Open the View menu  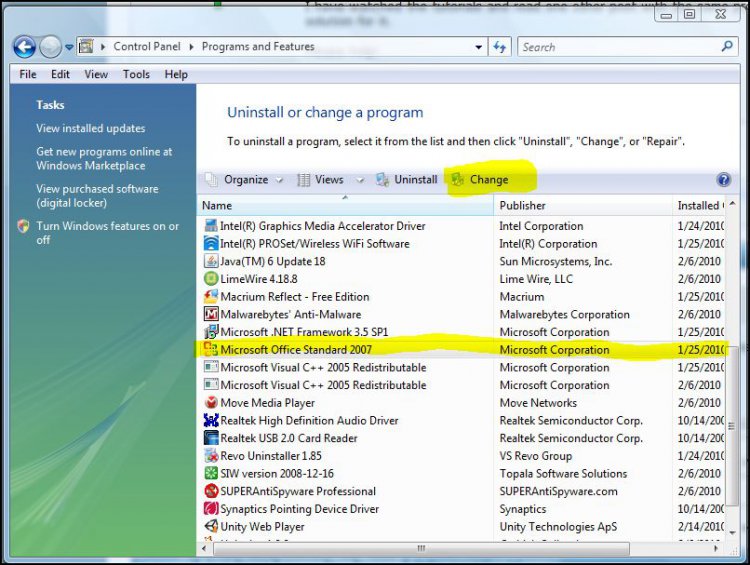(x=96, y=74)
